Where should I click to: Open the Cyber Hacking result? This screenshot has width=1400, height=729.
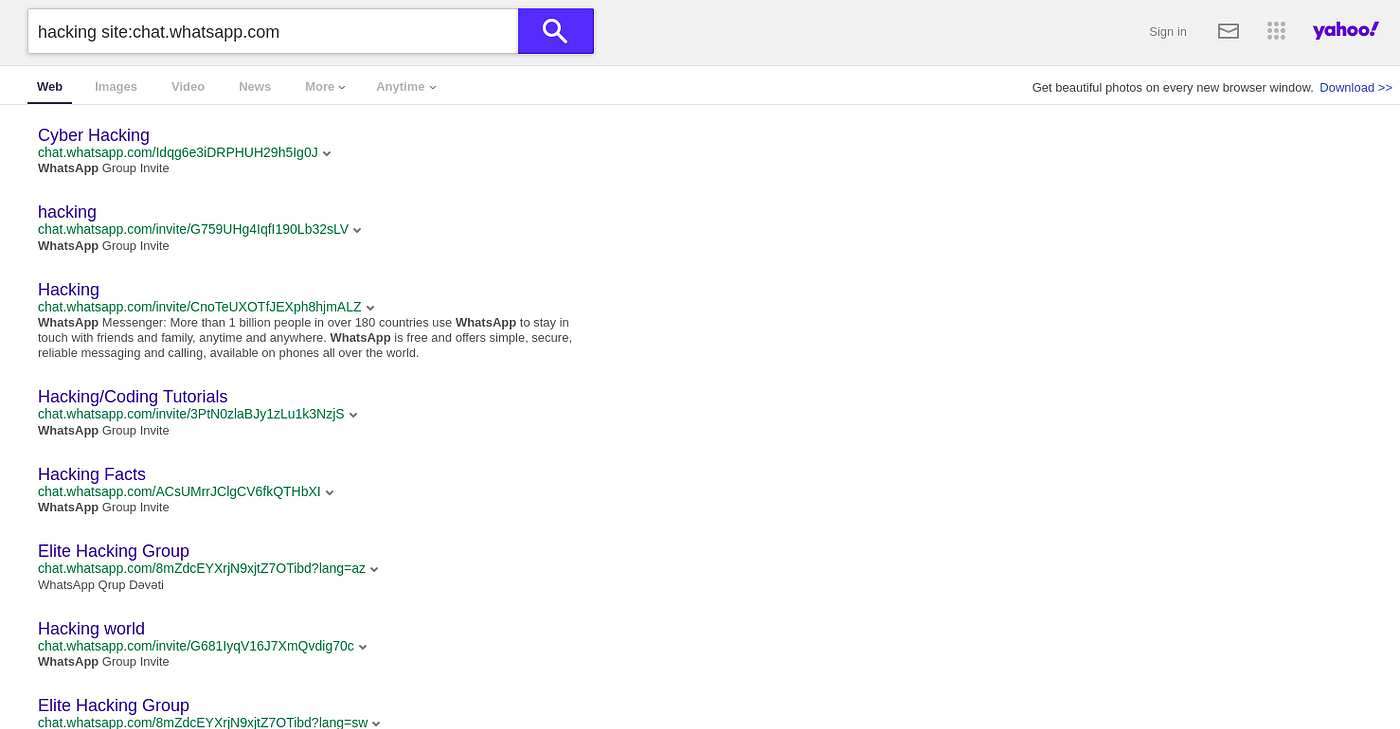point(94,135)
